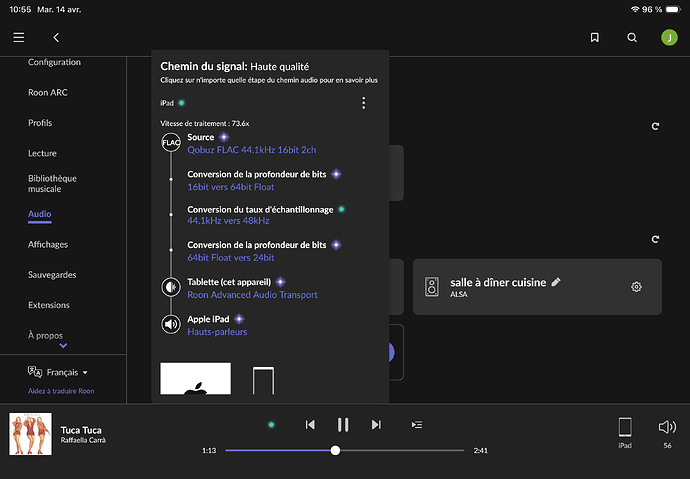Click the Apple logo device image
This screenshot has width=690, height=479.
(195, 379)
